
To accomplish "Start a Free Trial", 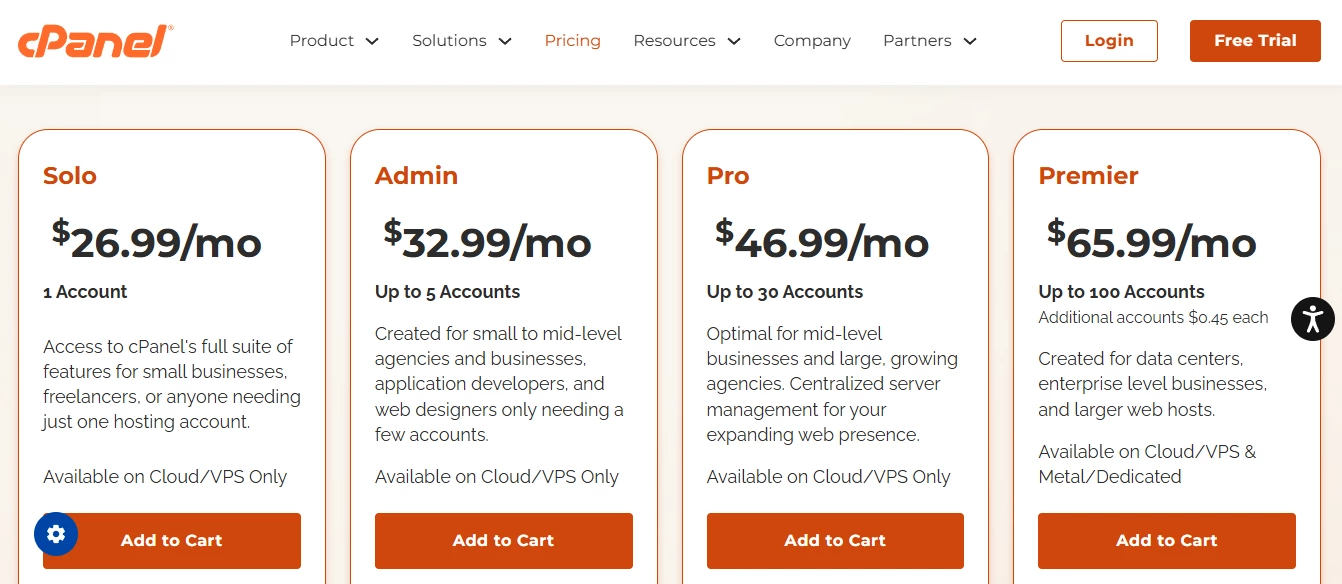I will tap(1255, 41).
